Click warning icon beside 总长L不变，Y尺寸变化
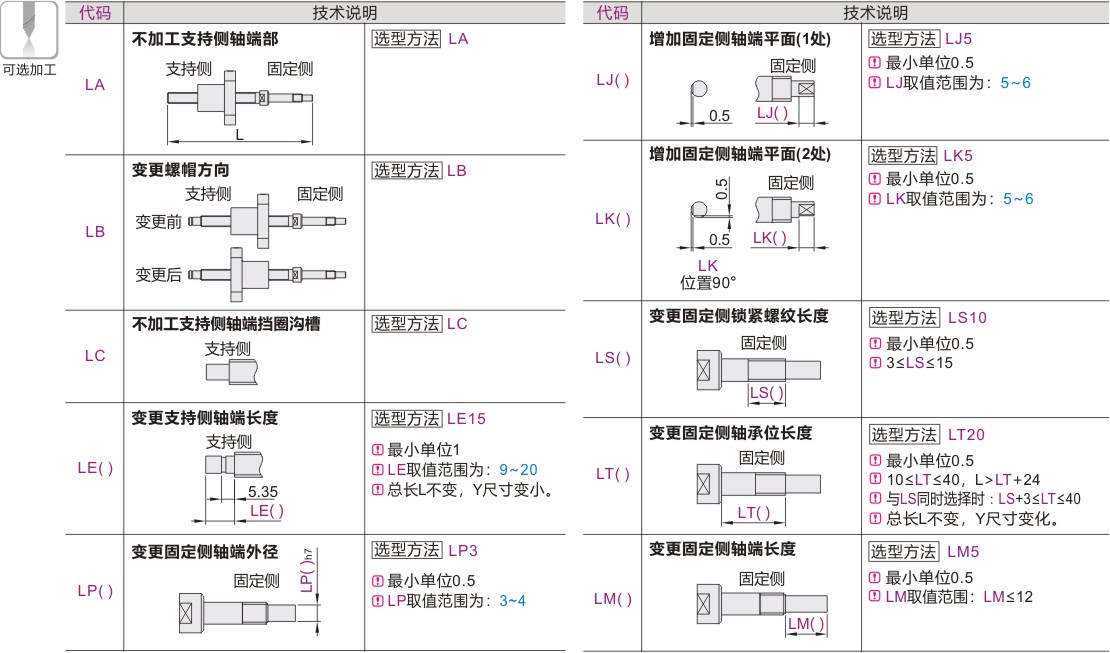 875,518
